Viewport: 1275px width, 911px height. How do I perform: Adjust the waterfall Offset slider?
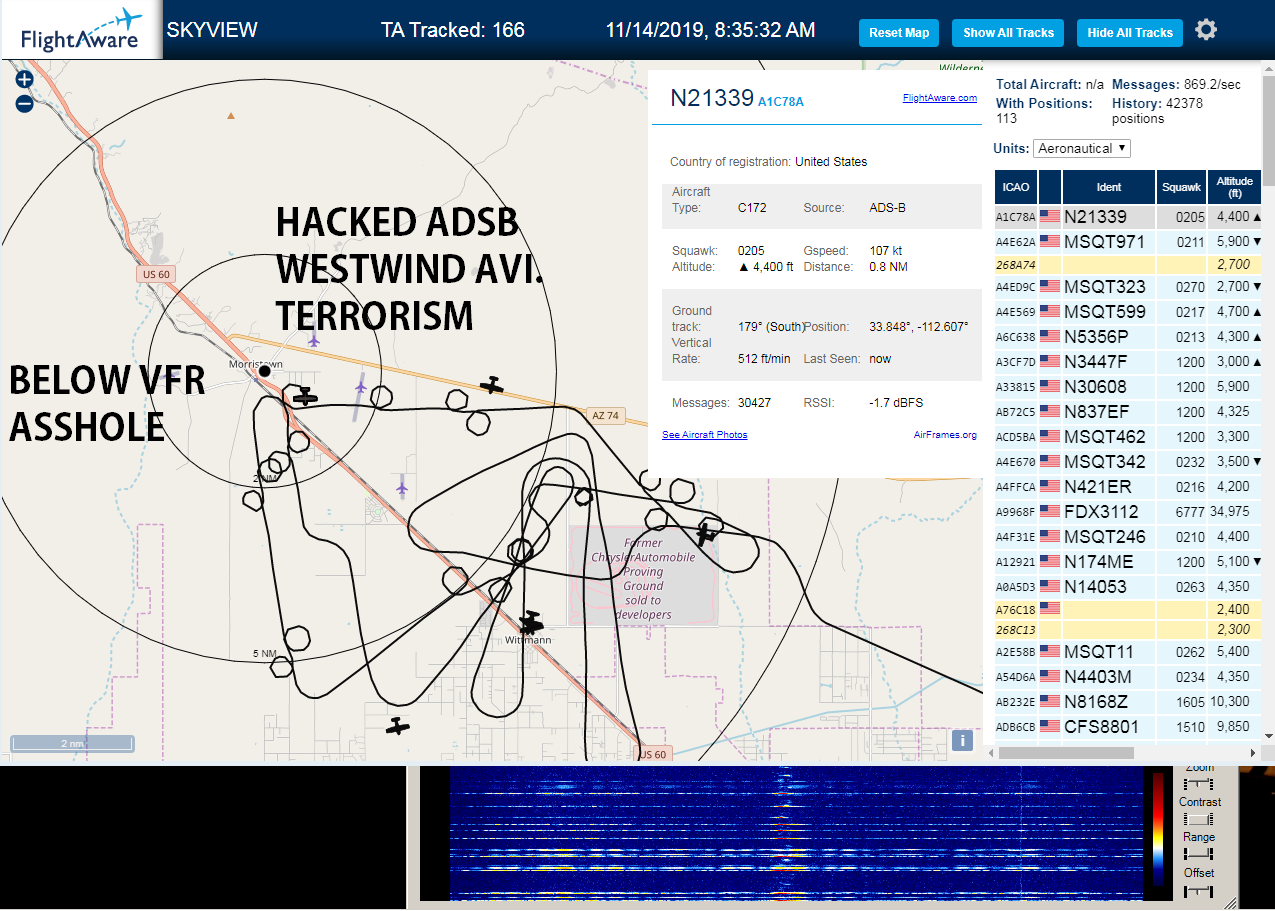pos(1198,890)
